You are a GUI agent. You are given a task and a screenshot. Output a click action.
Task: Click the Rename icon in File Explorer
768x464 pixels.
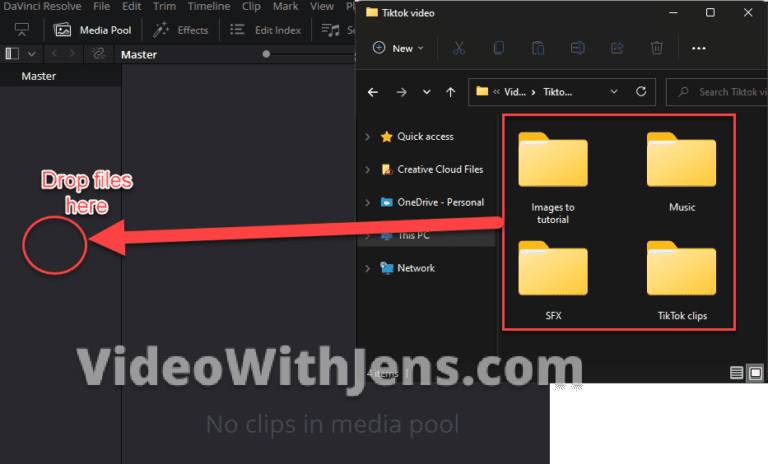(577, 48)
